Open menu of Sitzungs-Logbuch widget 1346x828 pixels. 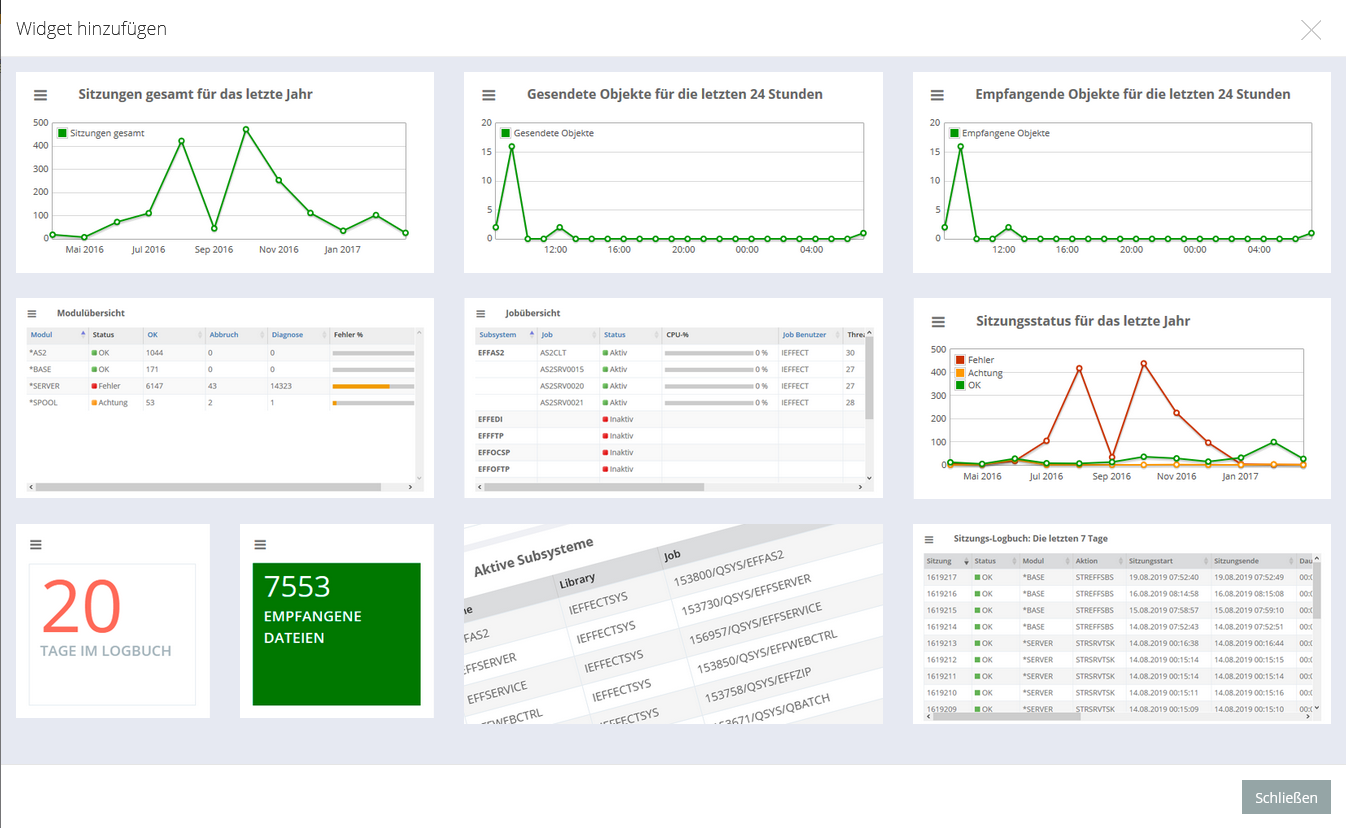tap(929, 539)
